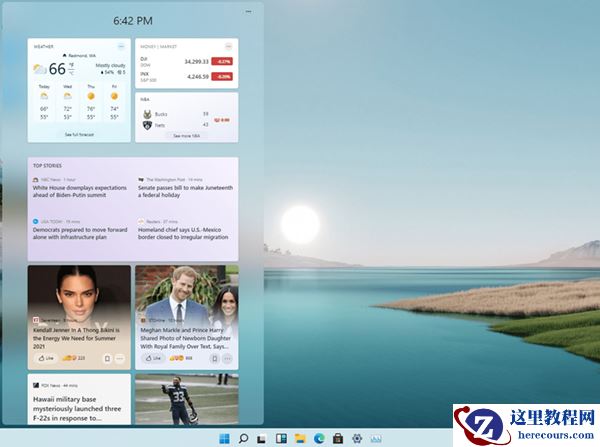View reactions on Meghan Markle article
This screenshot has height=447, width=600.
tap(181, 358)
